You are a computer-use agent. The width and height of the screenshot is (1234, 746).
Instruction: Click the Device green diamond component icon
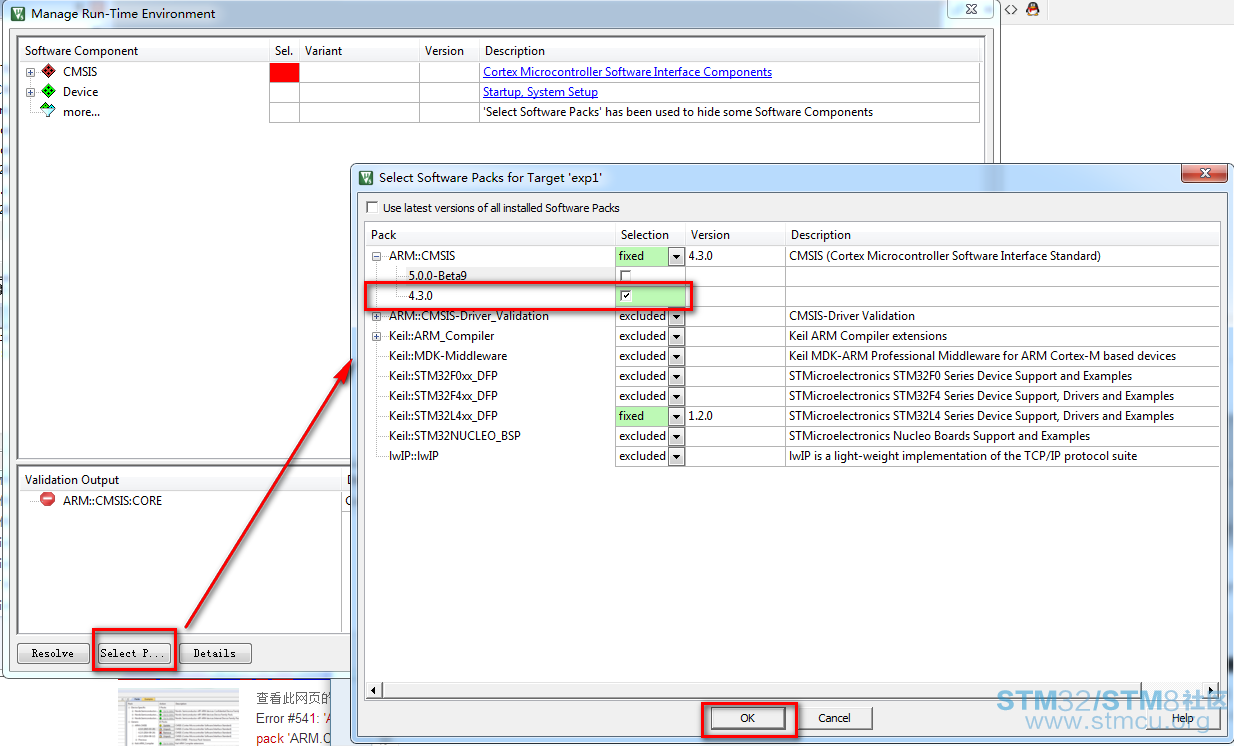(x=48, y=92)
